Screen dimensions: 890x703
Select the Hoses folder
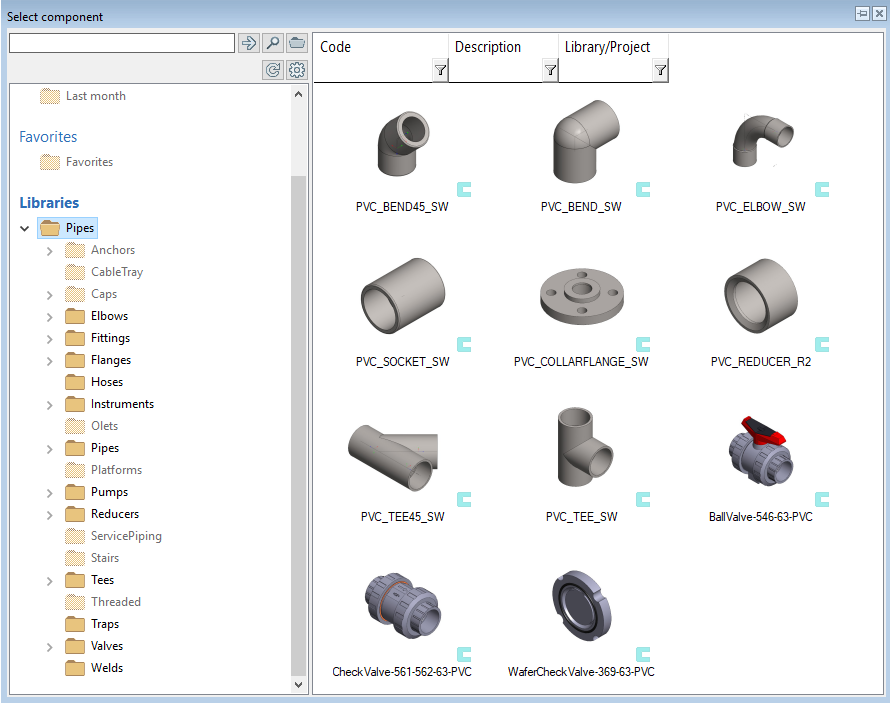tap(106, 382)
